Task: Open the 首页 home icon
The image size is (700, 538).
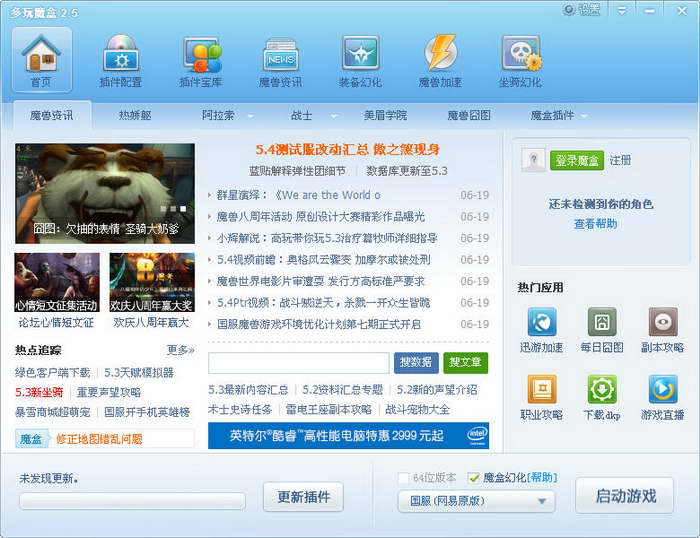Action: click(x=42, y=60)
